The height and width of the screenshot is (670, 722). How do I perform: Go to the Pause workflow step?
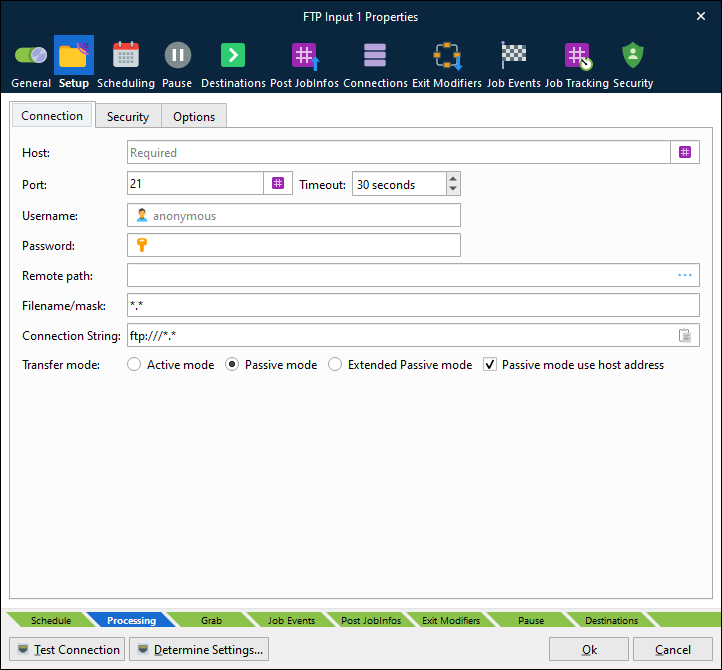[531, 620]
